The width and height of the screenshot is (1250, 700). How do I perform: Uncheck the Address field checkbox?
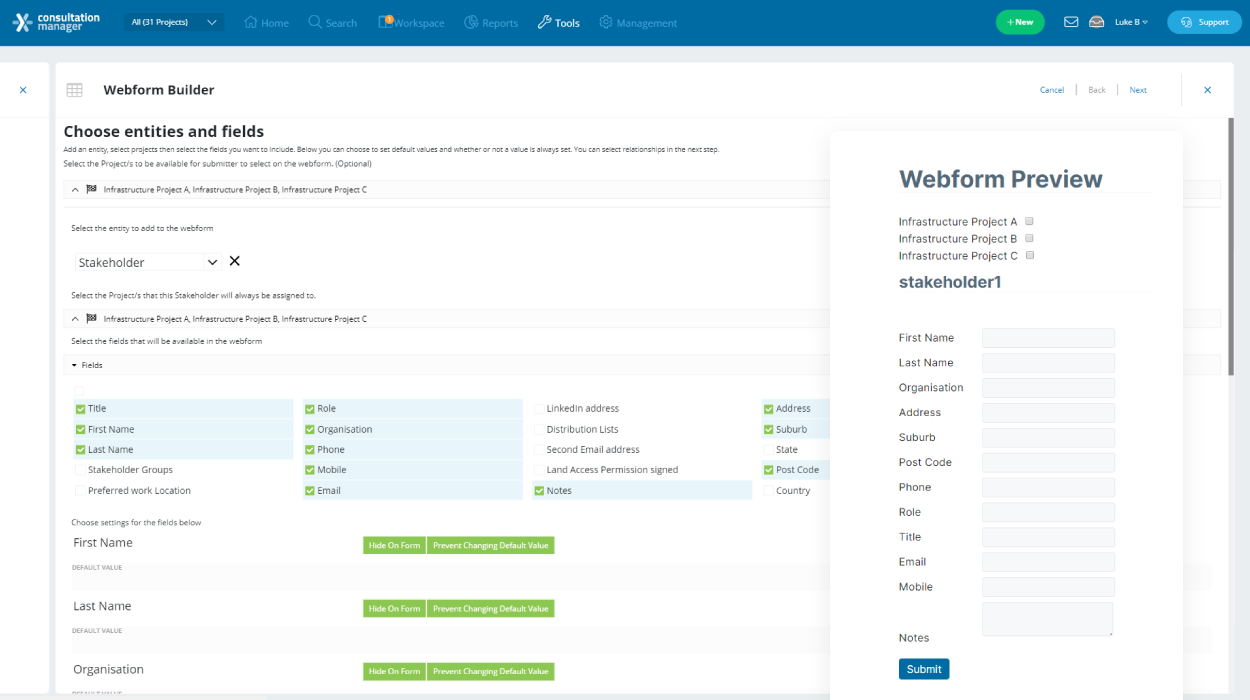click(769, 409)
